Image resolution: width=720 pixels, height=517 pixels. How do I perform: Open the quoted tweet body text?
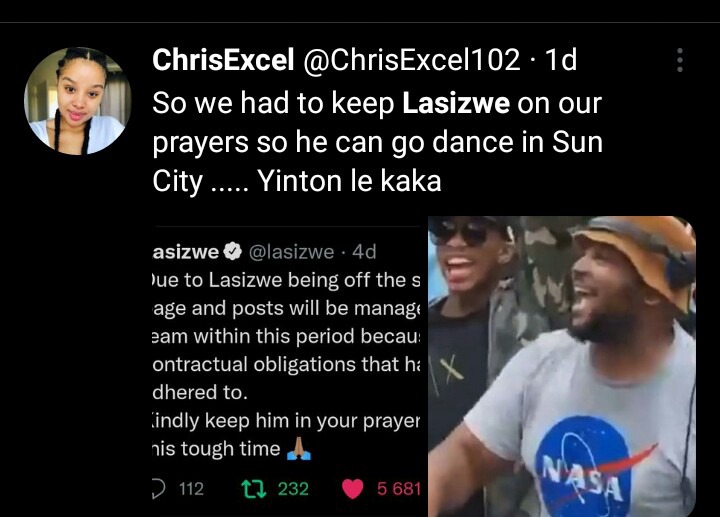[x=286, y=364]
